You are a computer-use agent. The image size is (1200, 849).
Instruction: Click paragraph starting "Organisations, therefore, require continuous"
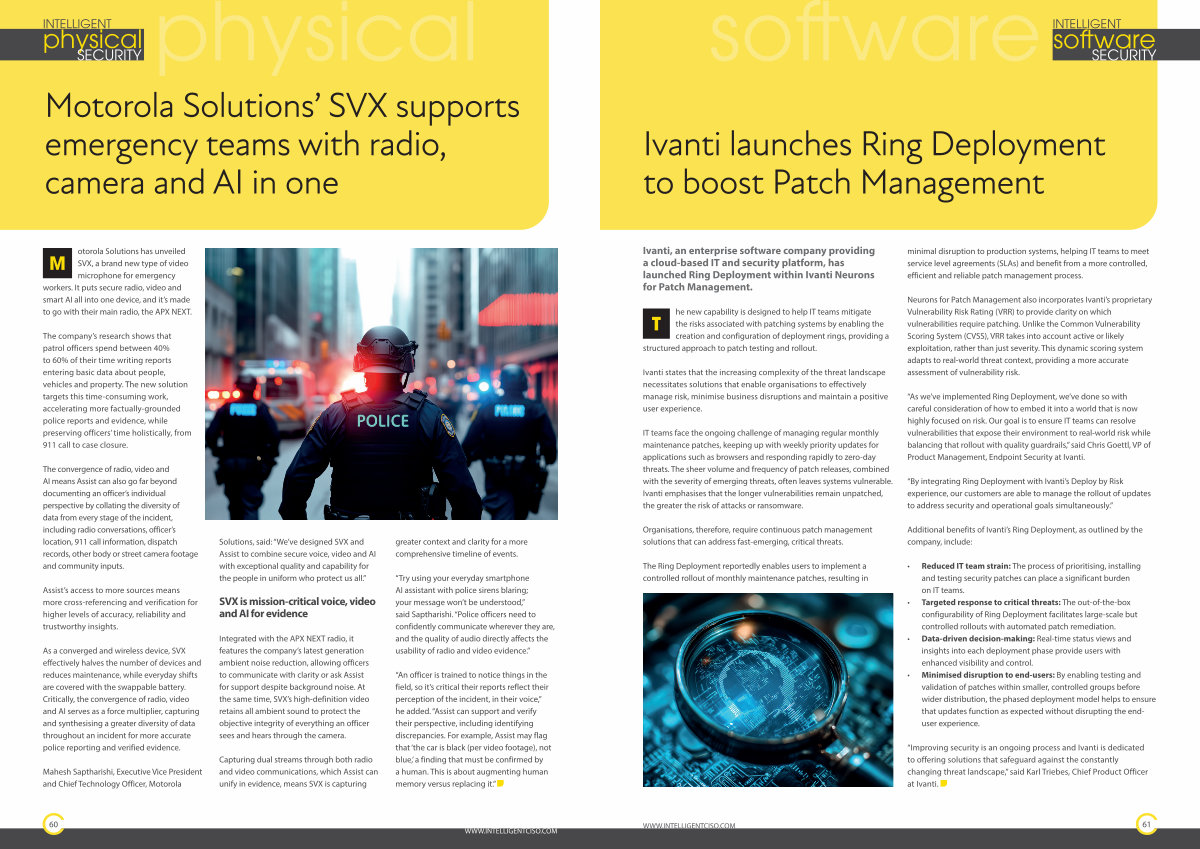point(758,535)
